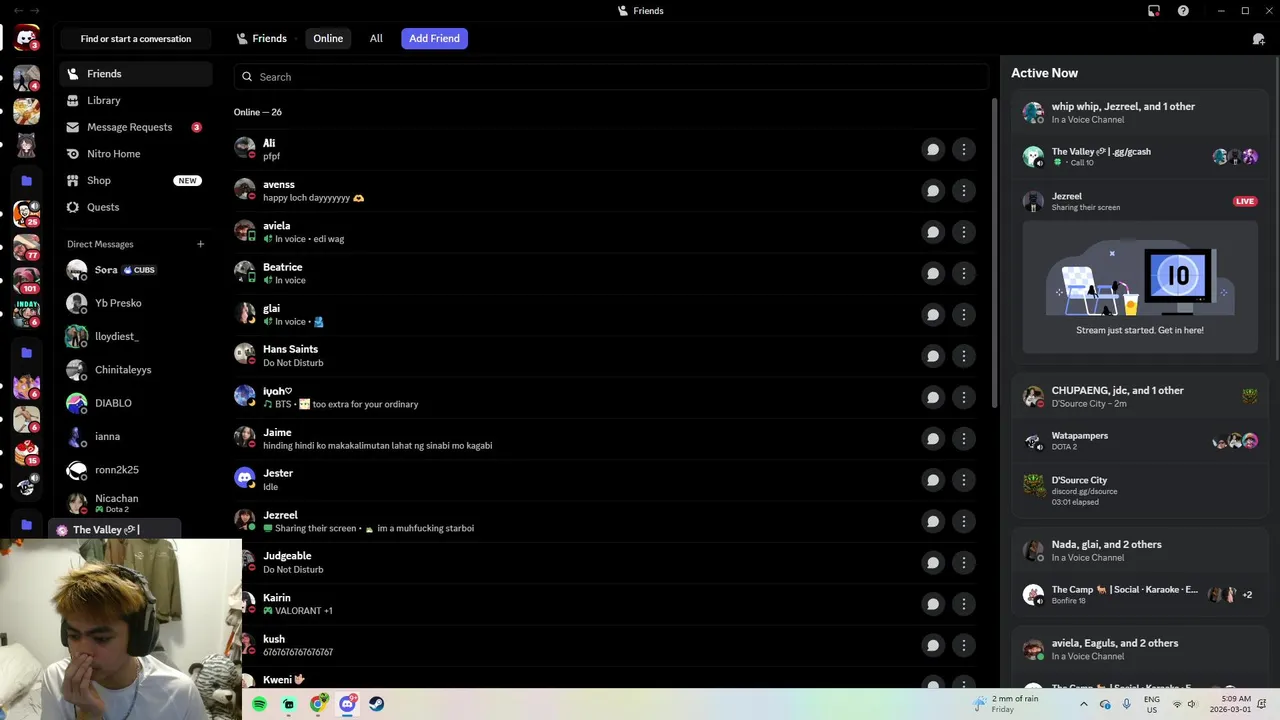Open DM with Nicachan

click(136, 503)
